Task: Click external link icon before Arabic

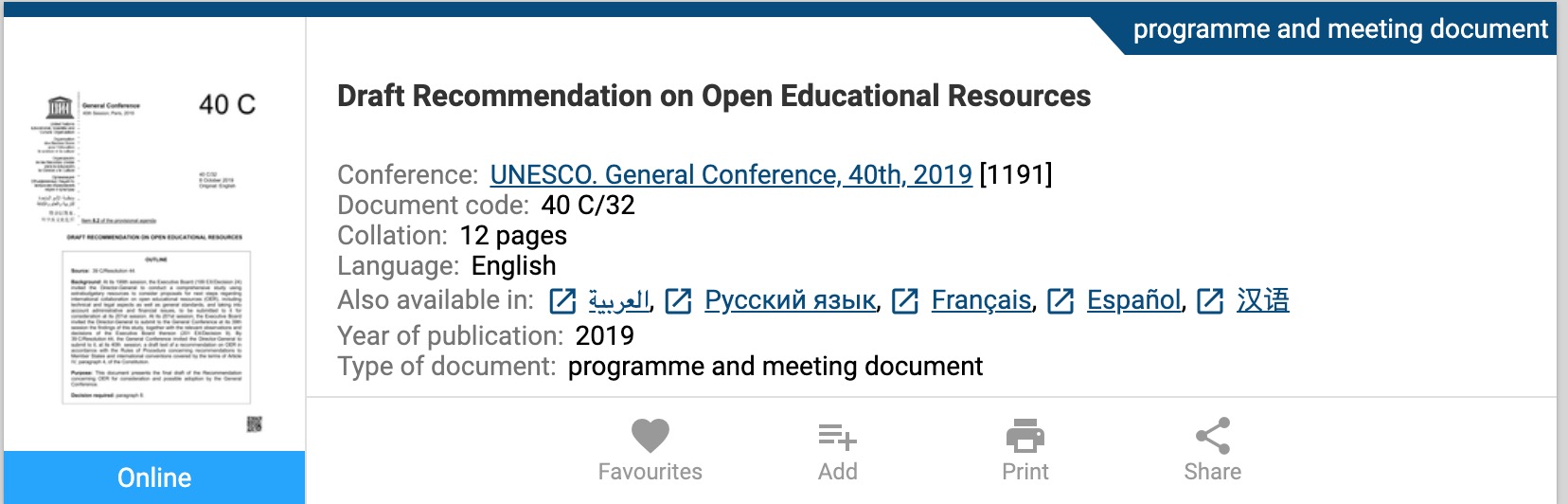Action: (562, 301)
